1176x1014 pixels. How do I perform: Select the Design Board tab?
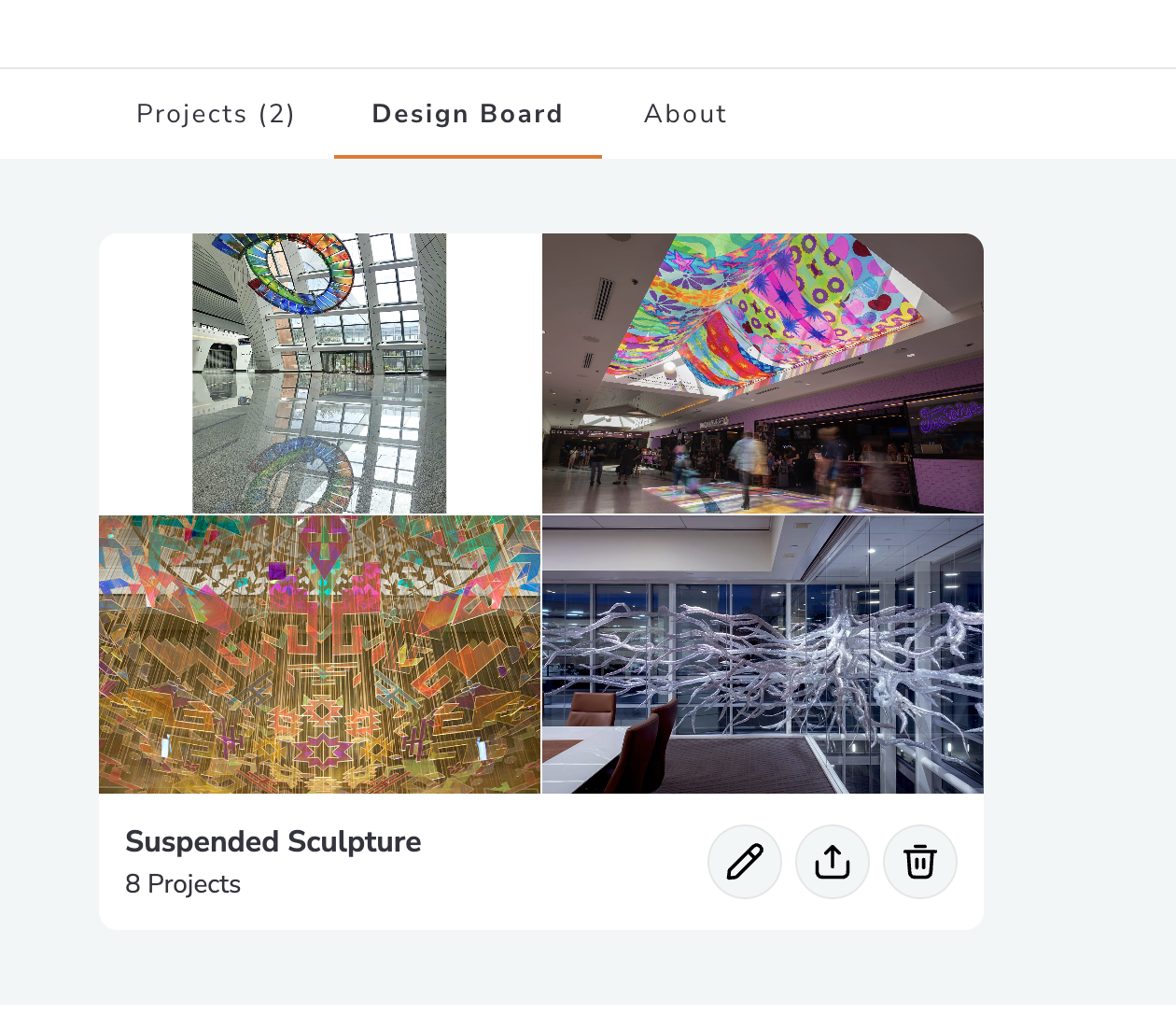point(468,114)
